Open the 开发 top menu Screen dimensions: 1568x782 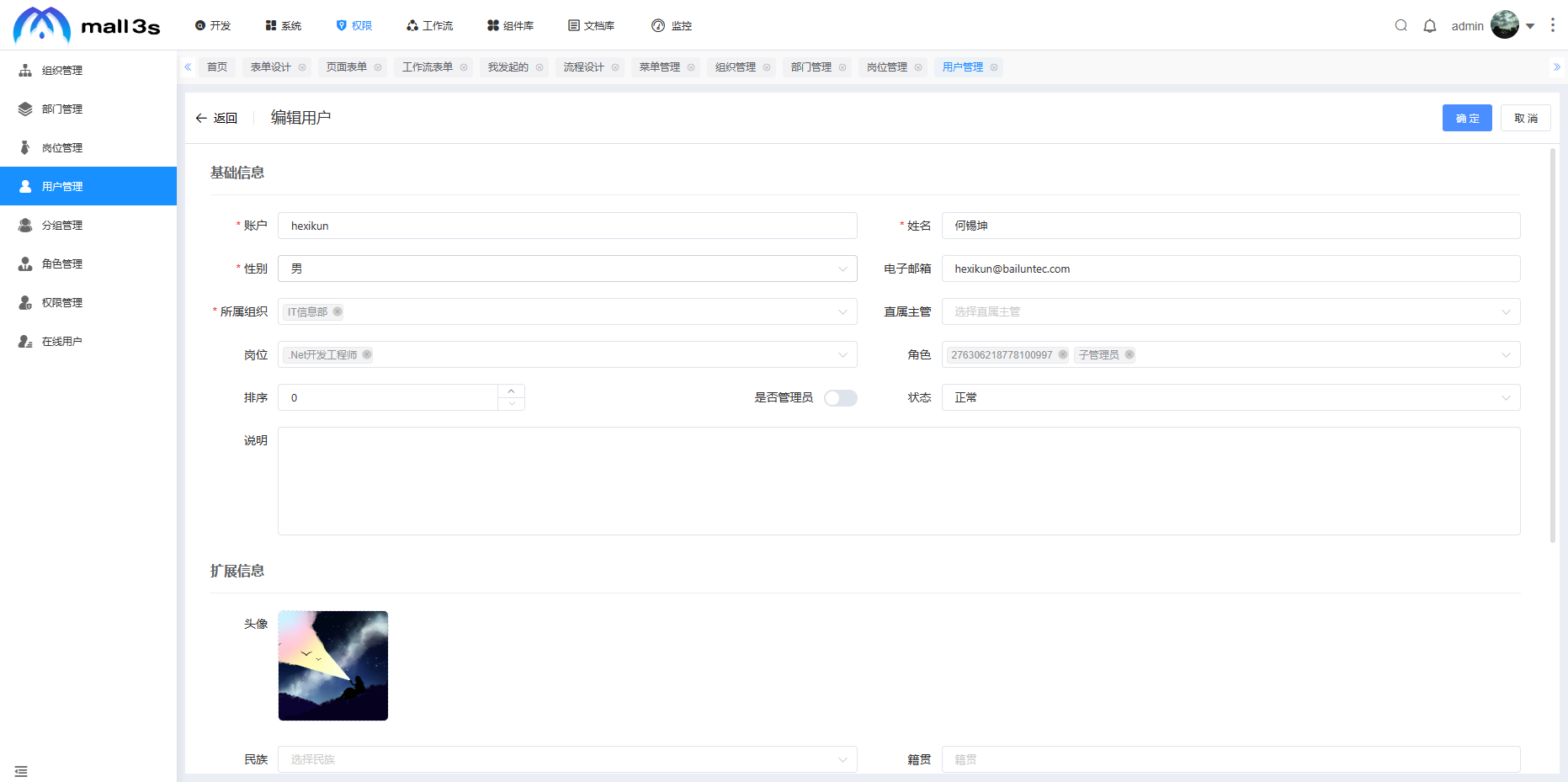tap(213, 25)
